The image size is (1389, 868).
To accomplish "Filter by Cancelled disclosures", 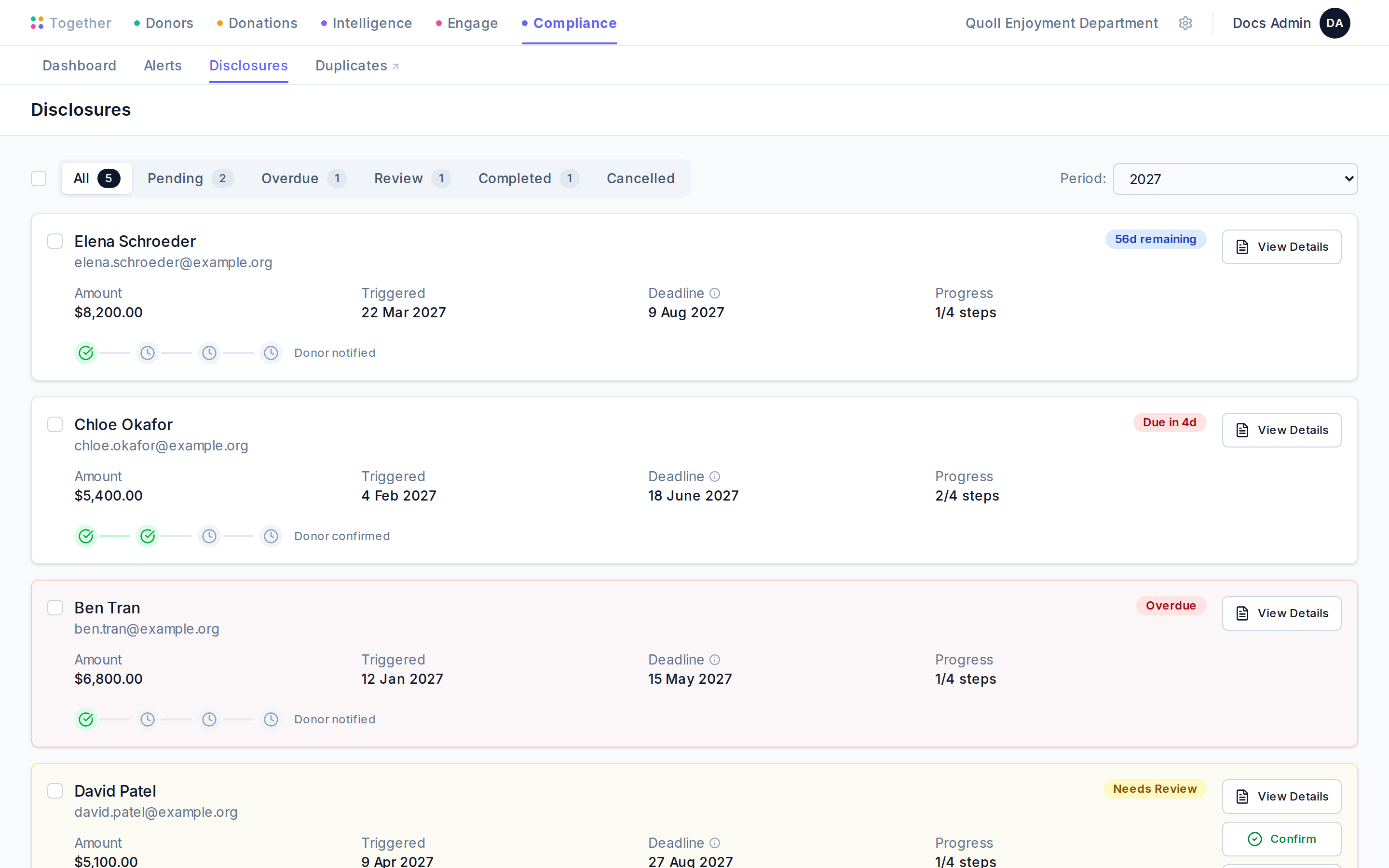I will (640, 178).
